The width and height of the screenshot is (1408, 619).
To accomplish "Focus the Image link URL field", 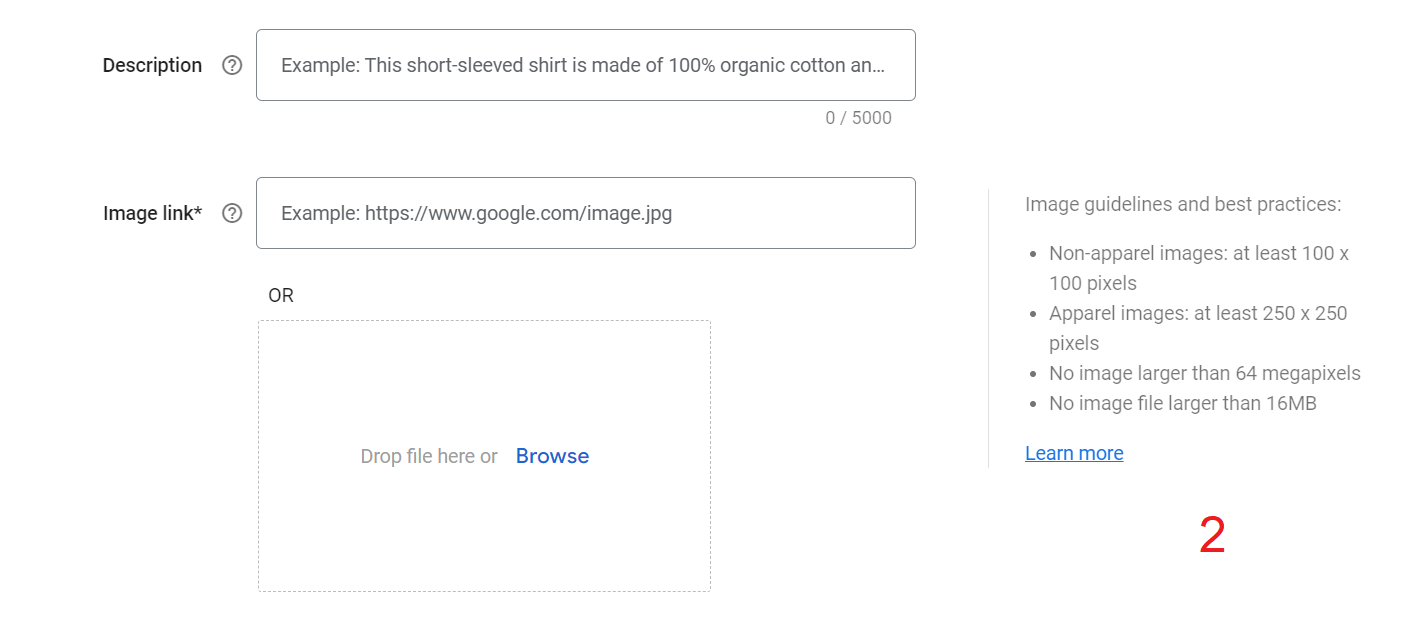I will tap(586, 213).
